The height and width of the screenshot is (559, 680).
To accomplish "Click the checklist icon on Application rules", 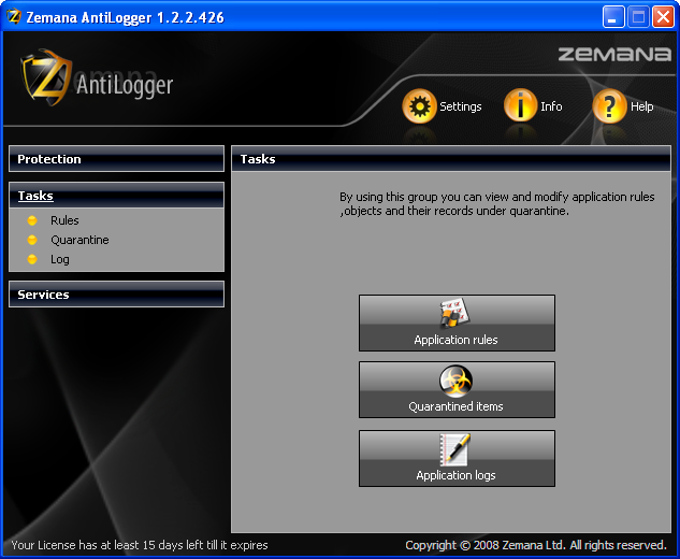I will pyautogui.click(x=454, y=313).
